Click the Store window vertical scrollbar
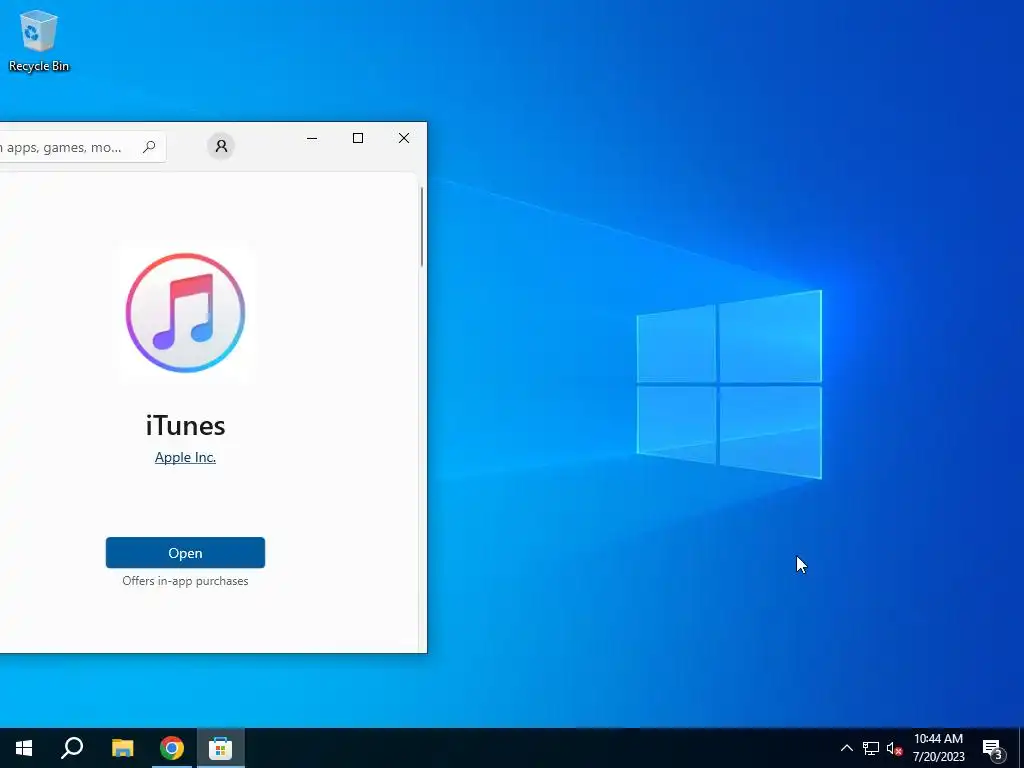Image resolution: width=1024 pixels, height=768 pixels. pos(422,227)
